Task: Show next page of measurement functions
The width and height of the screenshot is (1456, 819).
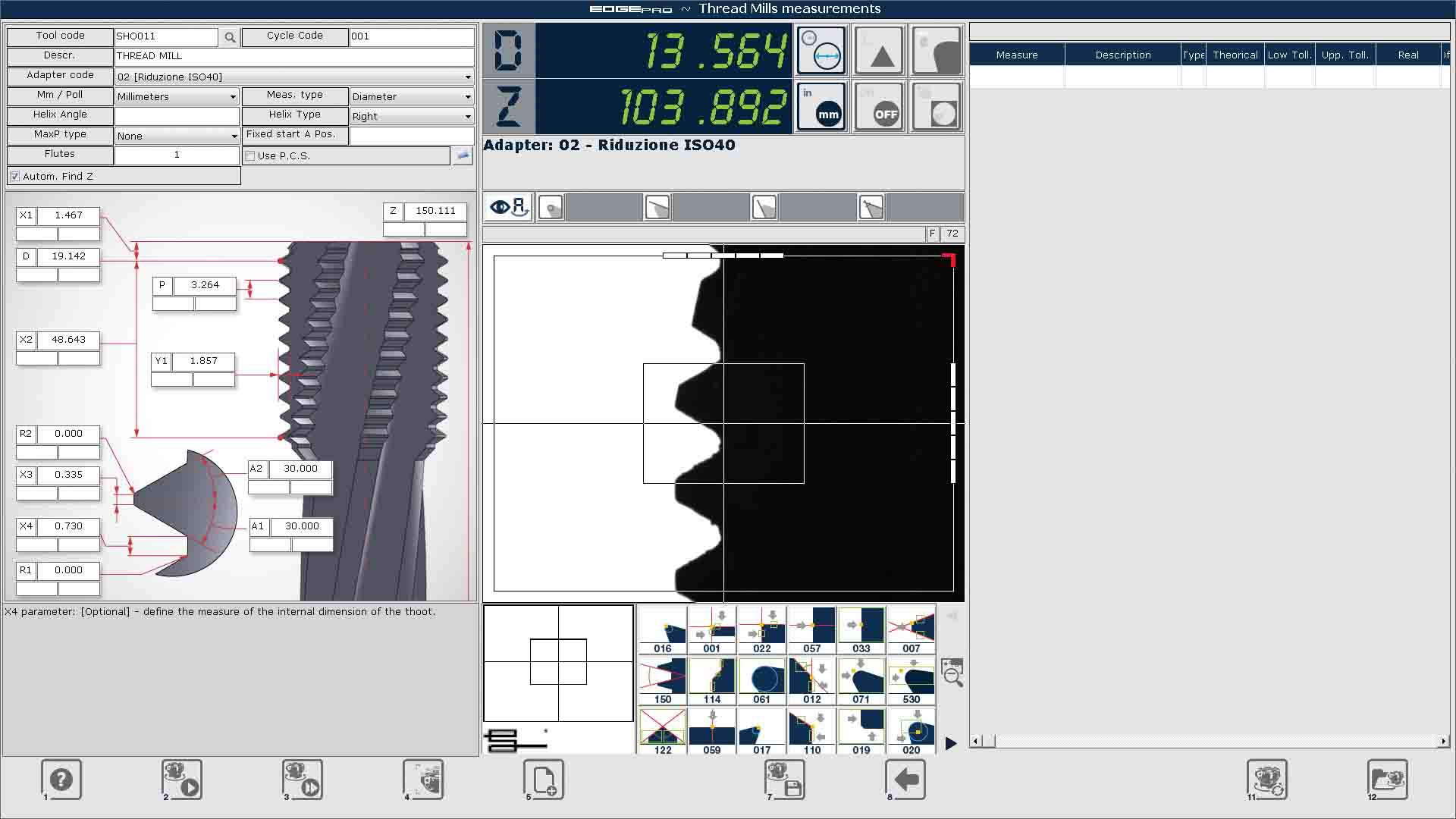Action: coord(951,743)
